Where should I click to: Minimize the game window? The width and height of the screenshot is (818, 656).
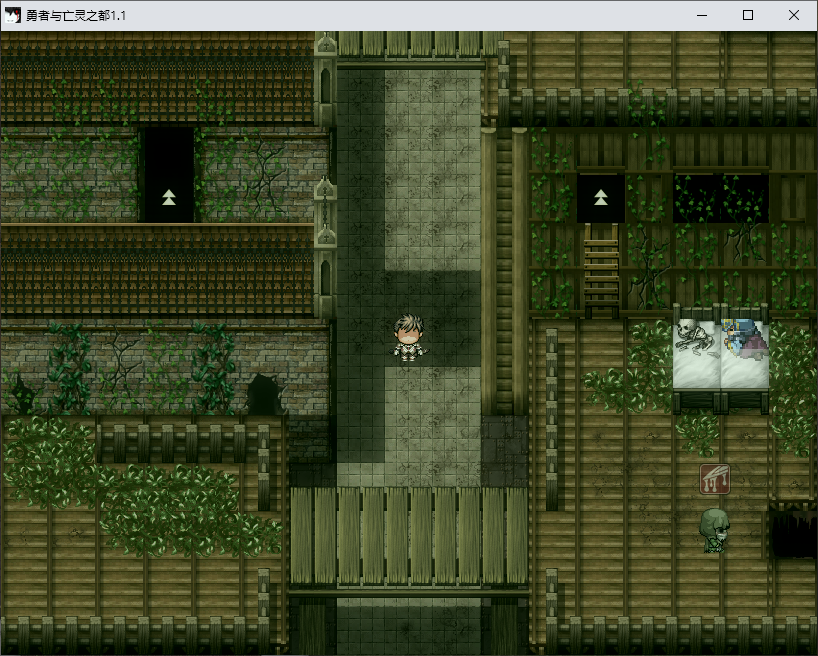pos(702,15)
